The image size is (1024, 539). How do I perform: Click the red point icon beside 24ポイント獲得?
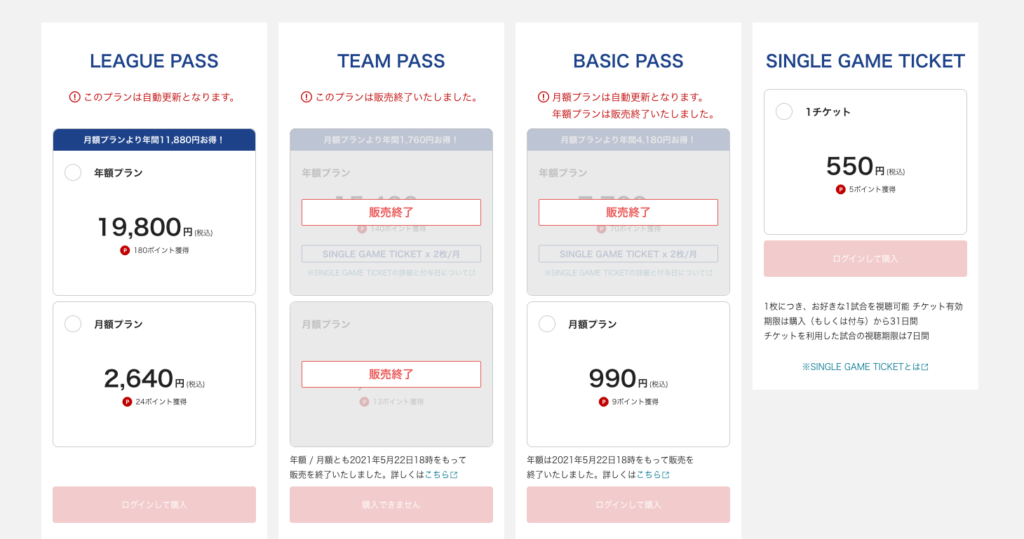127,402
